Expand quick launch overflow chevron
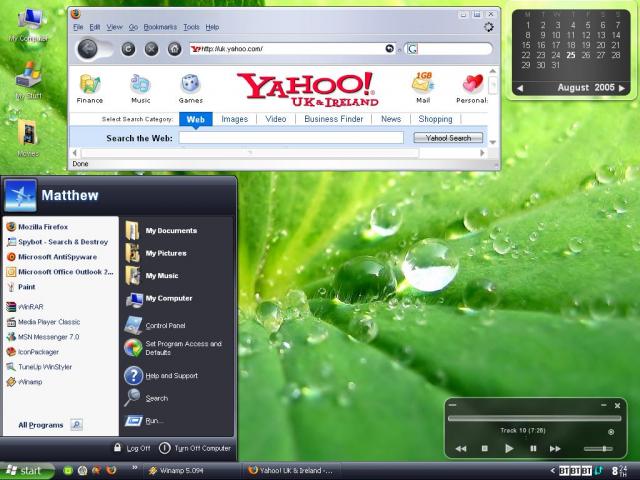Screen dimensions: 640x480 pyautogui.click(x=135, y=467)
